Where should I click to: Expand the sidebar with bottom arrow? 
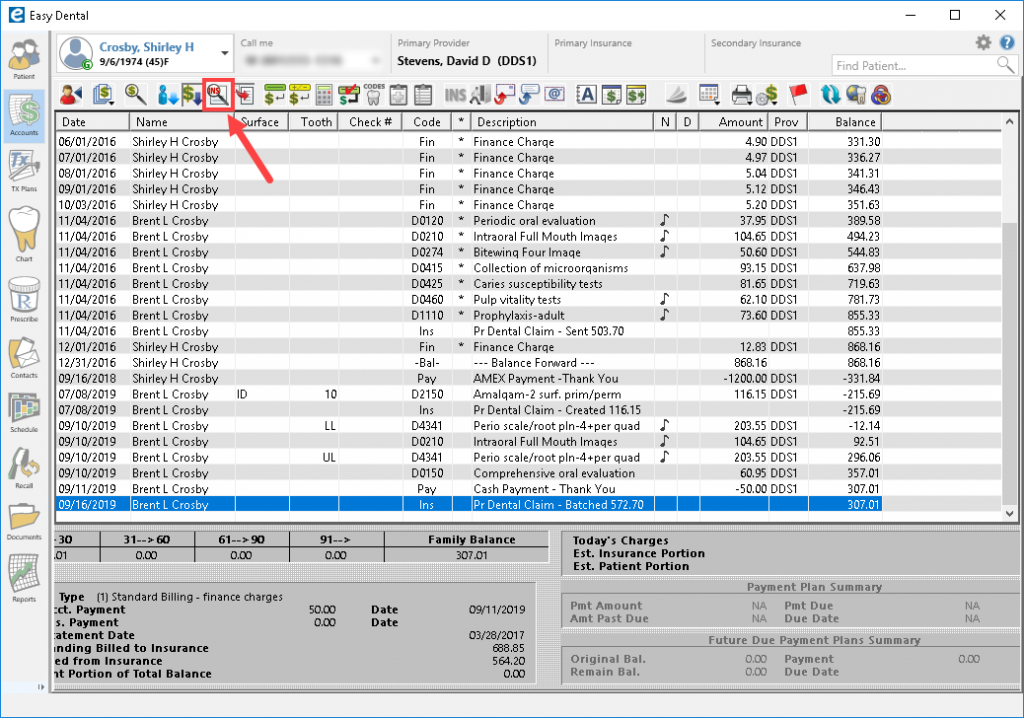tap(40, 687)
